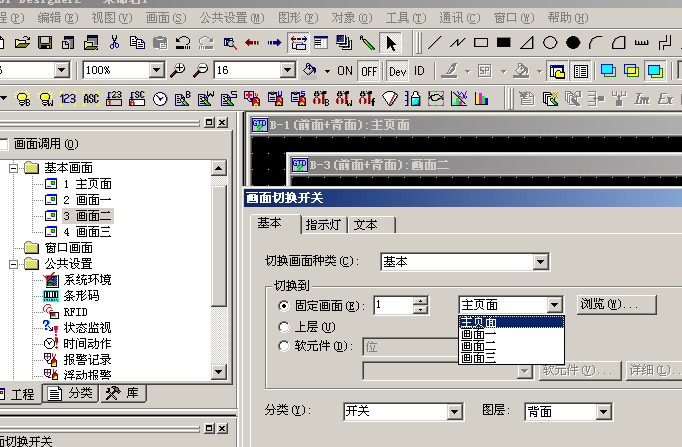Open the 切换画面种类 dropdown

(540, 262)
